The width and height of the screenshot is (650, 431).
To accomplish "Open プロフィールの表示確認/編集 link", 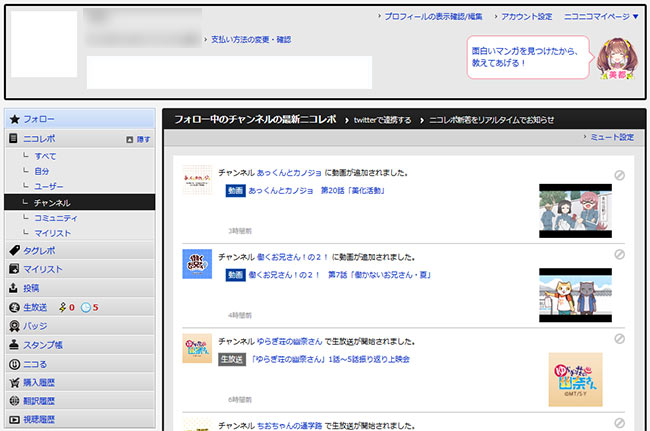I will (433, 17).
